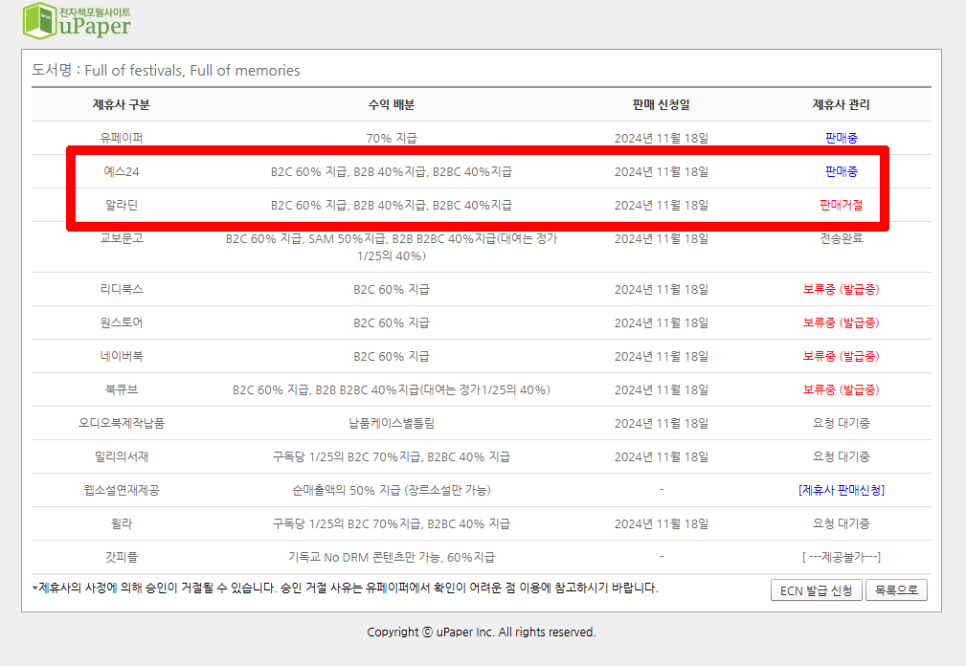Click 순매출액의 50% 지급 revenue text
966x666 pixels.
pyautogui.click(x=391, y=490)
